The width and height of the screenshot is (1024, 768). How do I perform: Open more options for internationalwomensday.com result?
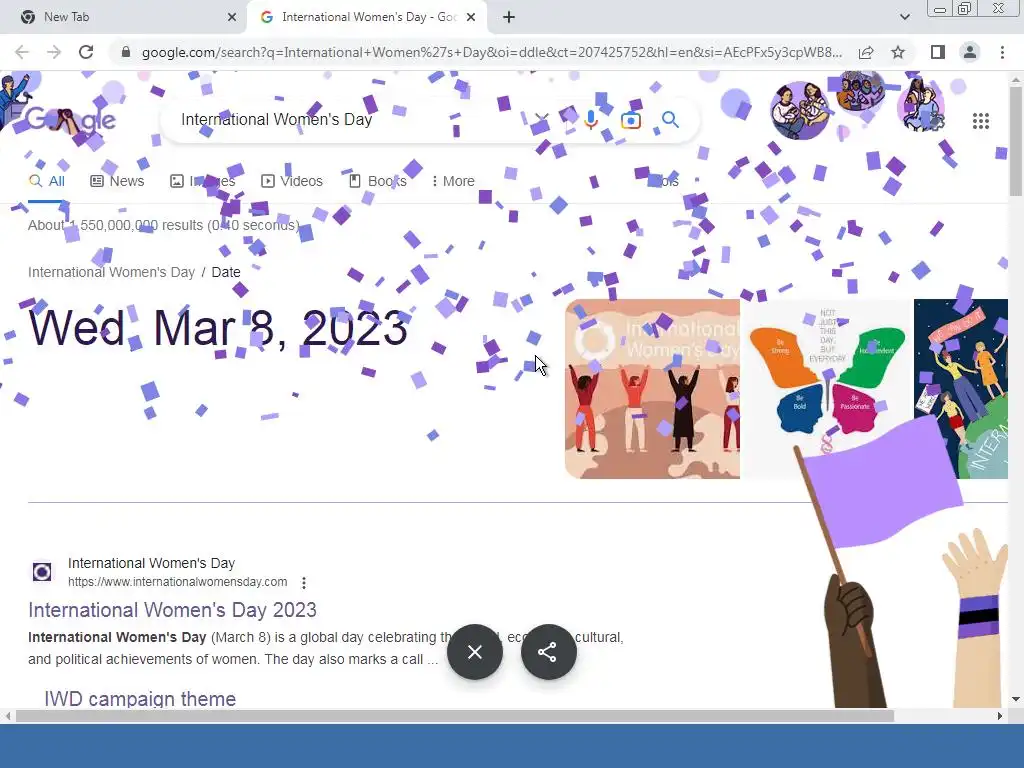point(304,583)
